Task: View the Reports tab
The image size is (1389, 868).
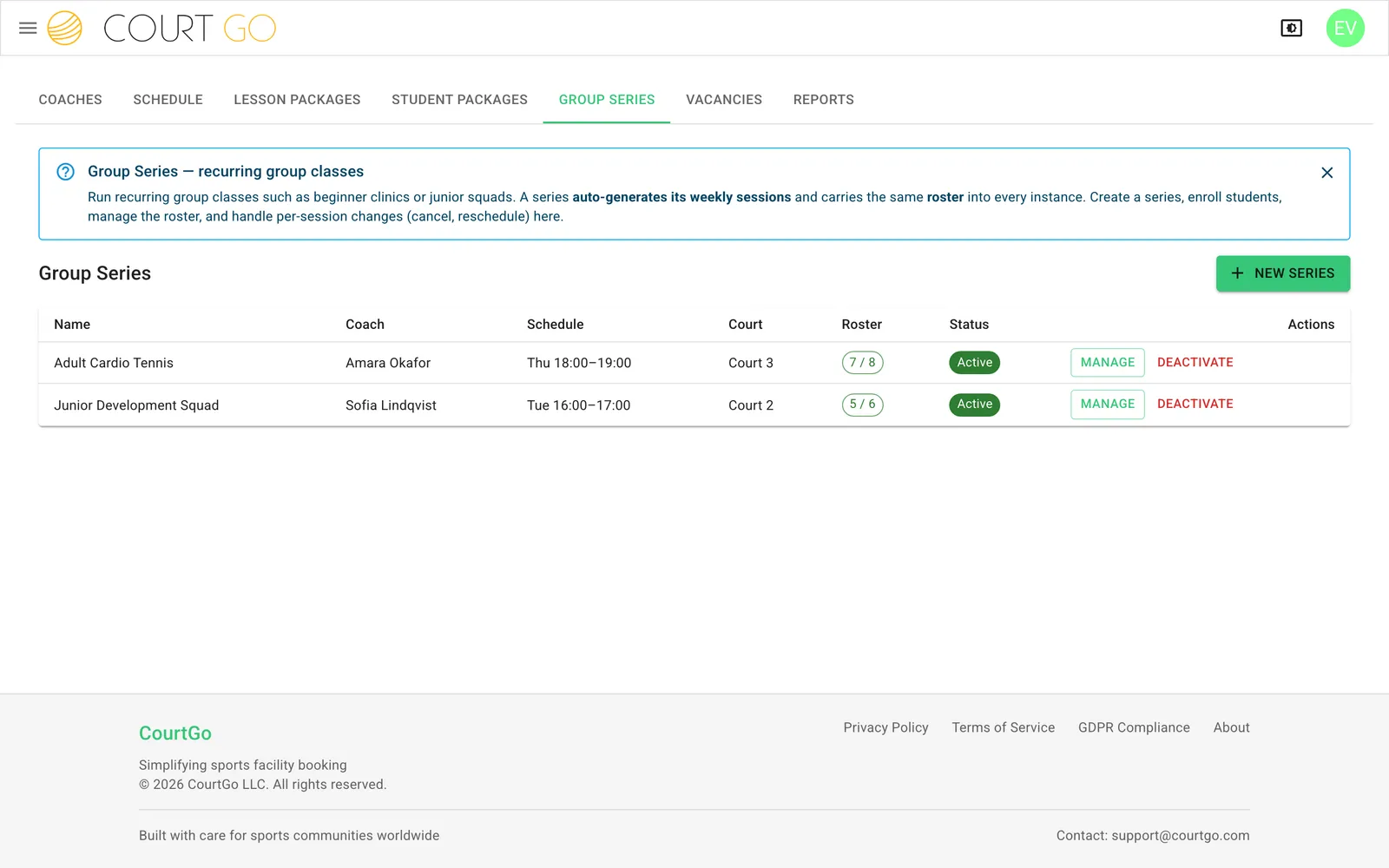Action: coord(823,100)
